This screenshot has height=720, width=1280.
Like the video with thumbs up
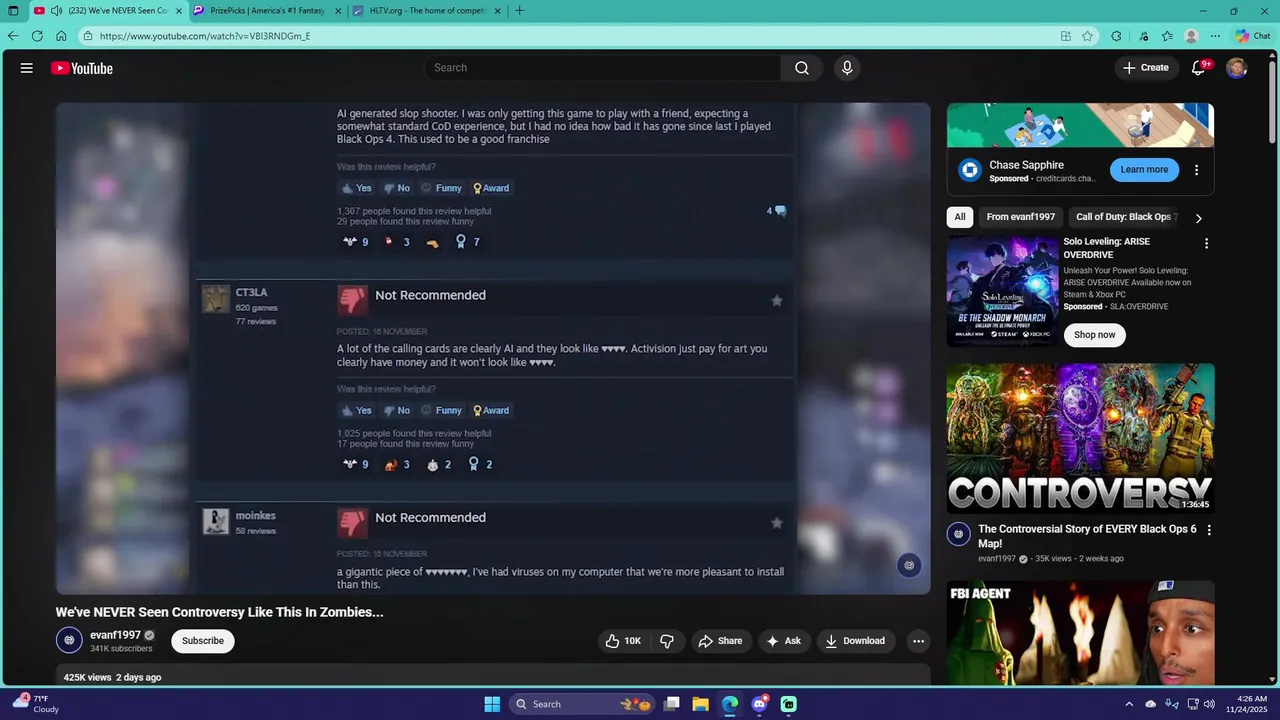623,641
